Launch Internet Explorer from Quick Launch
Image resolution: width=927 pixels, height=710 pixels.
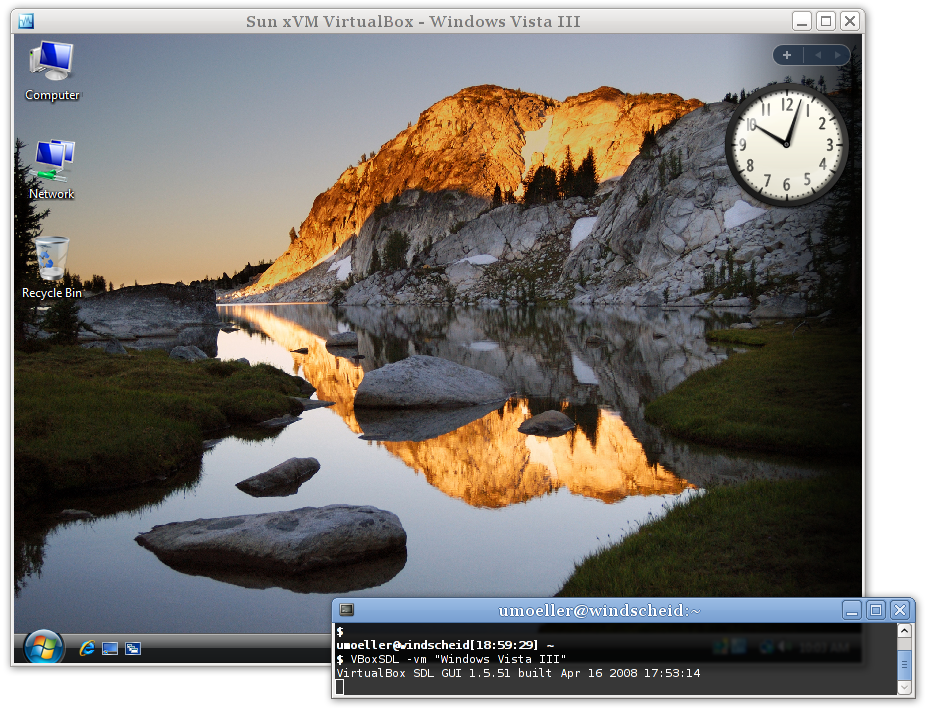[x=87, y=648]
